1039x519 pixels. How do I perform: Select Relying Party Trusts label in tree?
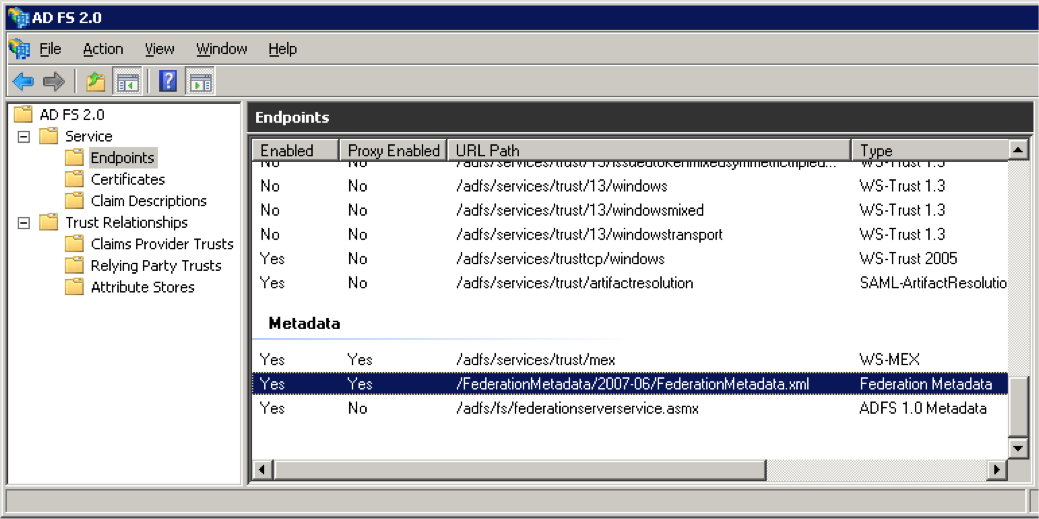(156, 265)
